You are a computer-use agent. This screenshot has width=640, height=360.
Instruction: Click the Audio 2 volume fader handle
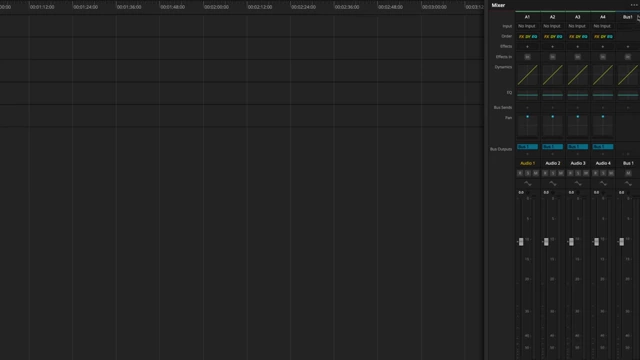click(x=546, y=242)
